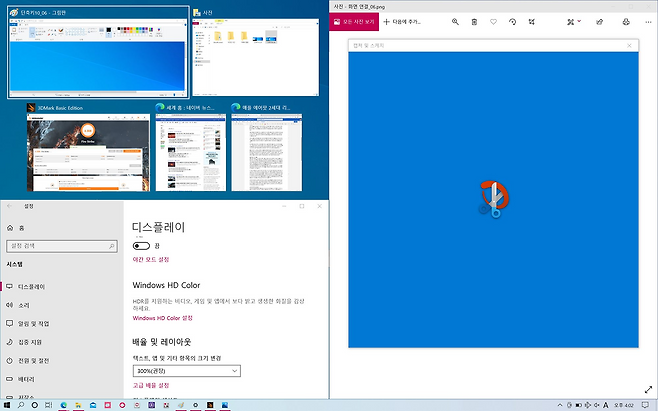Open the crop tool in Photos
This screenshot has height=411, width=658.
point(531,21)
